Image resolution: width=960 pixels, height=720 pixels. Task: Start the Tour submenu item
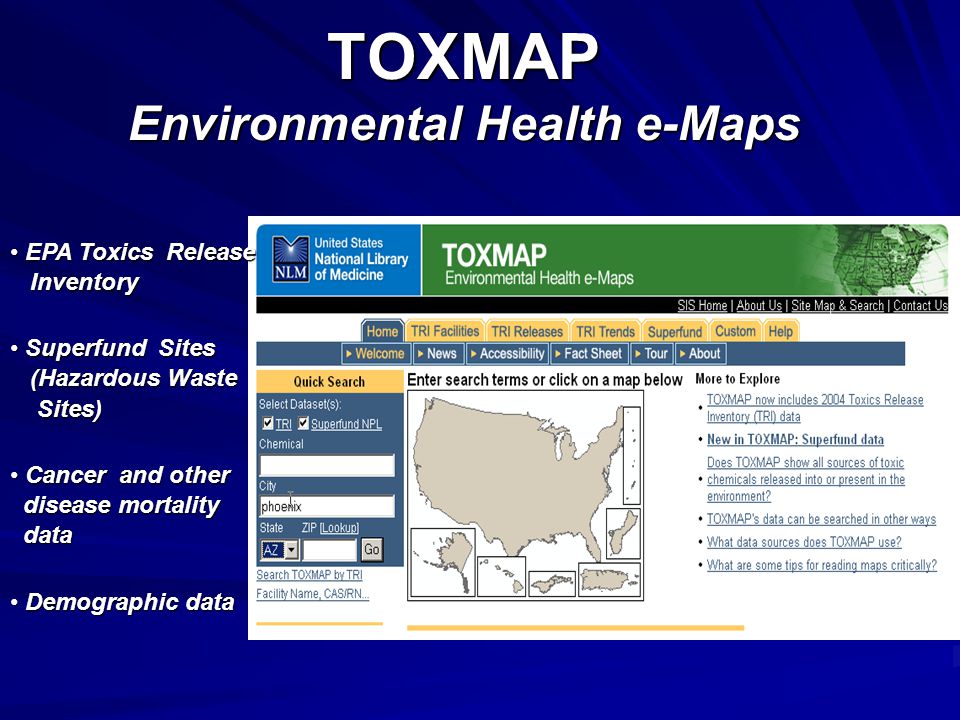[x=651, y=353]
